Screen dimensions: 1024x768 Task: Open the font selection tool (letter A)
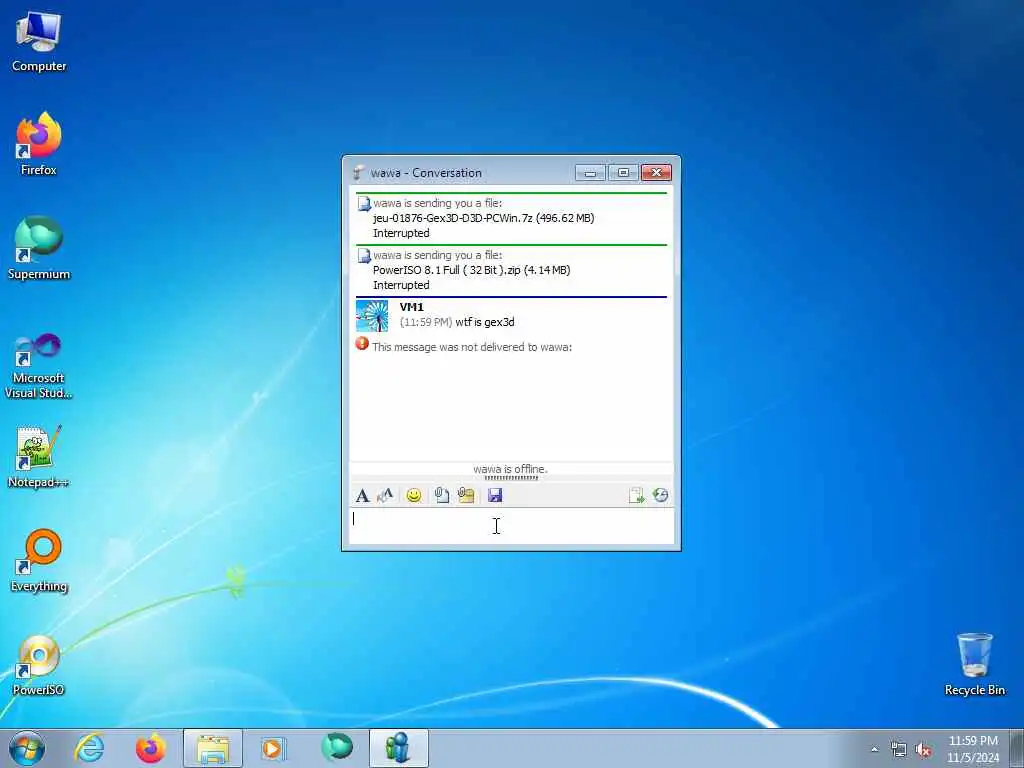click(362, 496)
